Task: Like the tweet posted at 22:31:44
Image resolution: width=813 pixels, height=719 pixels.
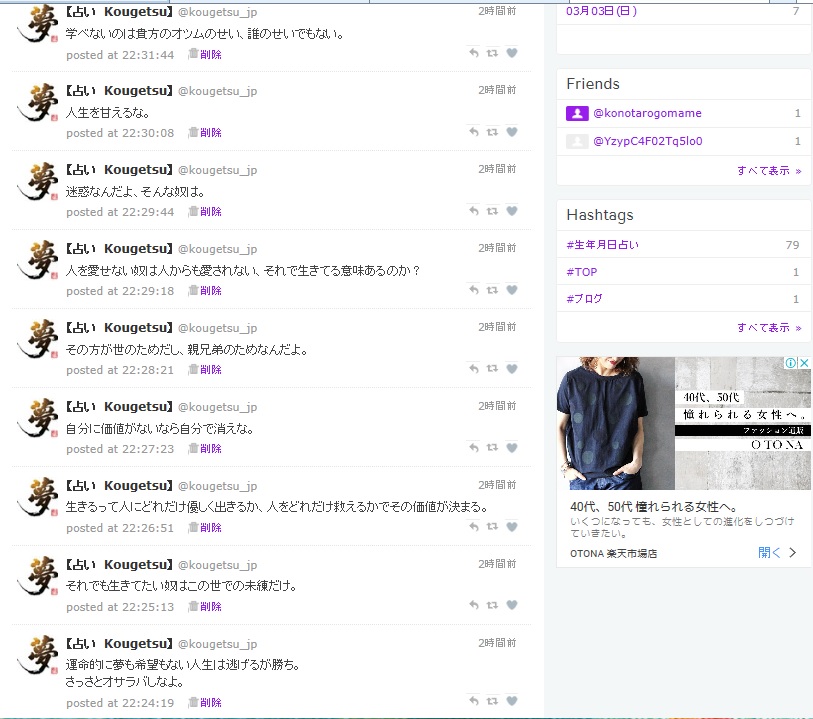Action: [512, 53]
